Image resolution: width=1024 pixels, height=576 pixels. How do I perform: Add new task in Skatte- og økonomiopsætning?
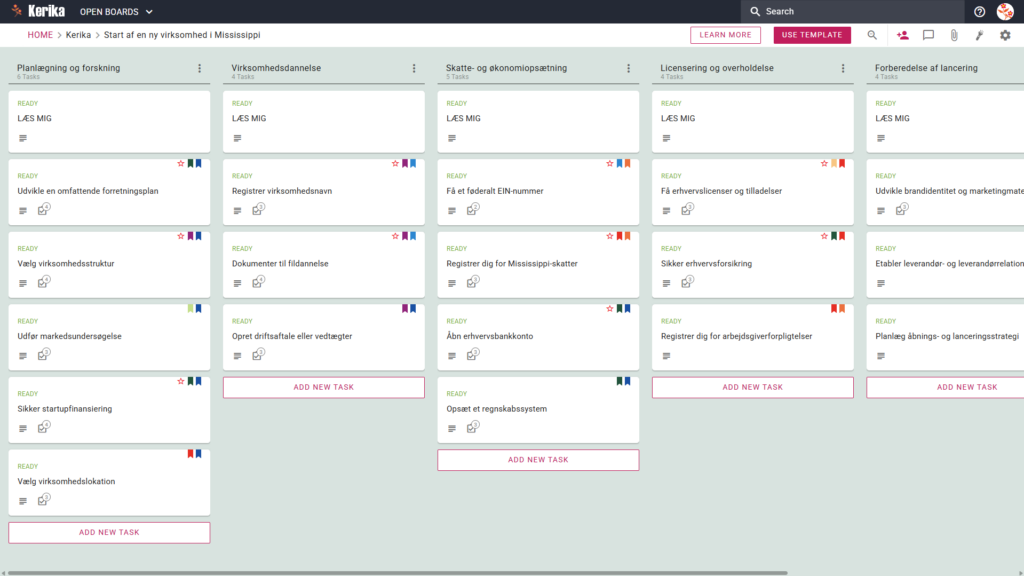pyautogui.click(x=538, y=460)
